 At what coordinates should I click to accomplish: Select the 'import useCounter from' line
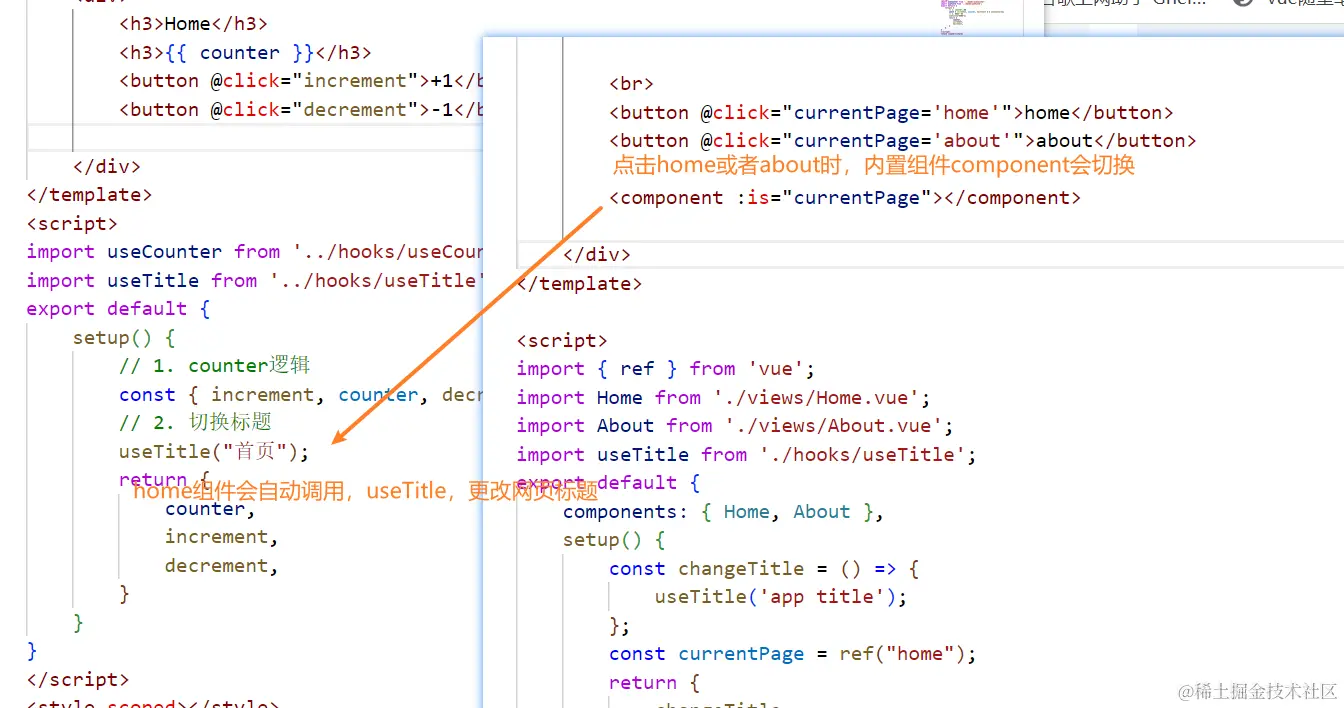(255, 252)
